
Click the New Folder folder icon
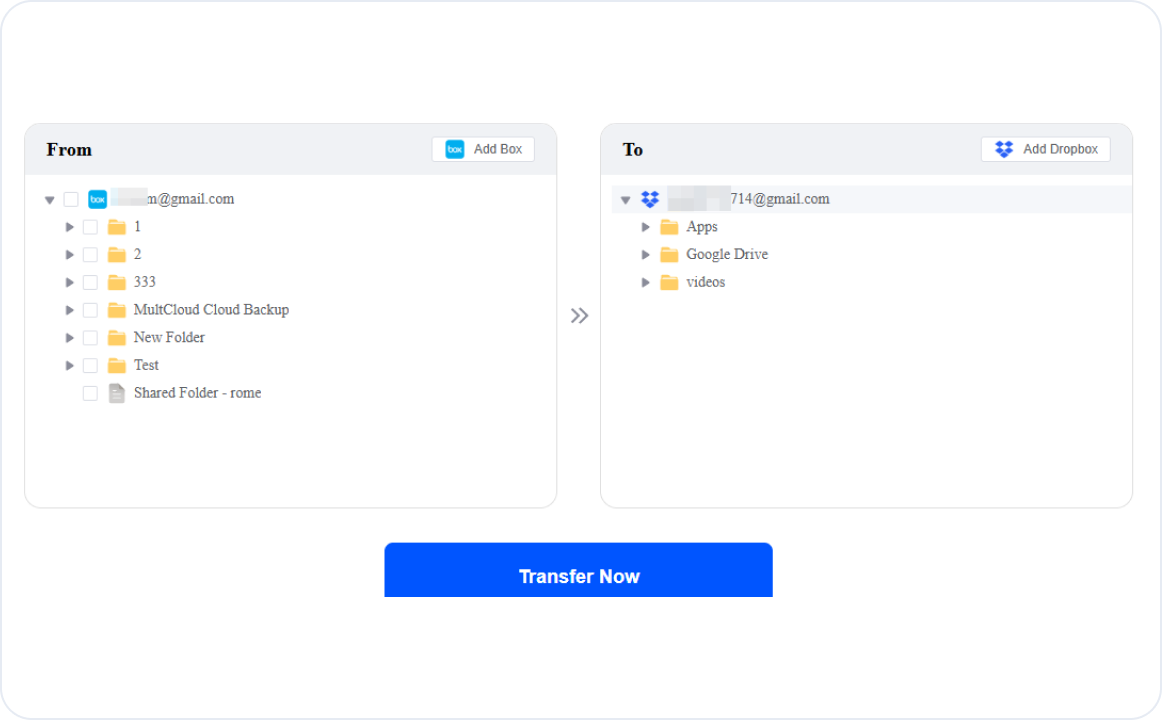point(117,338)
